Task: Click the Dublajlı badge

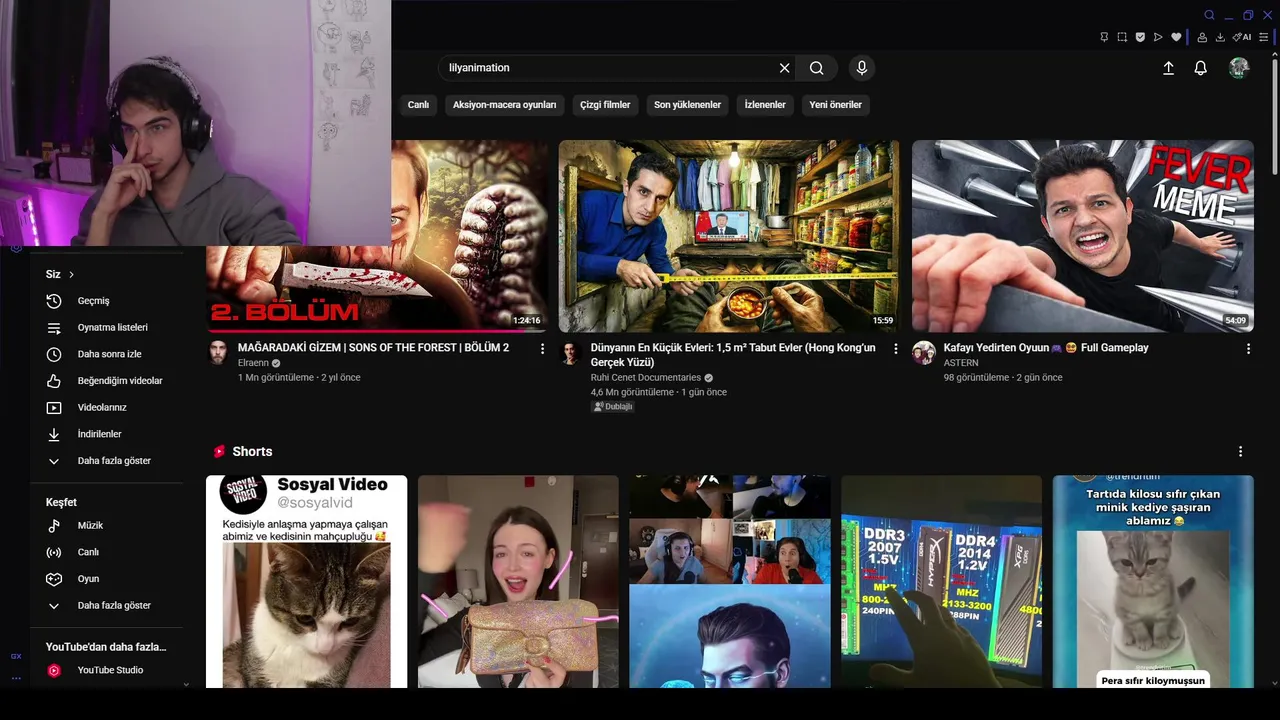Action: [613, 407]
